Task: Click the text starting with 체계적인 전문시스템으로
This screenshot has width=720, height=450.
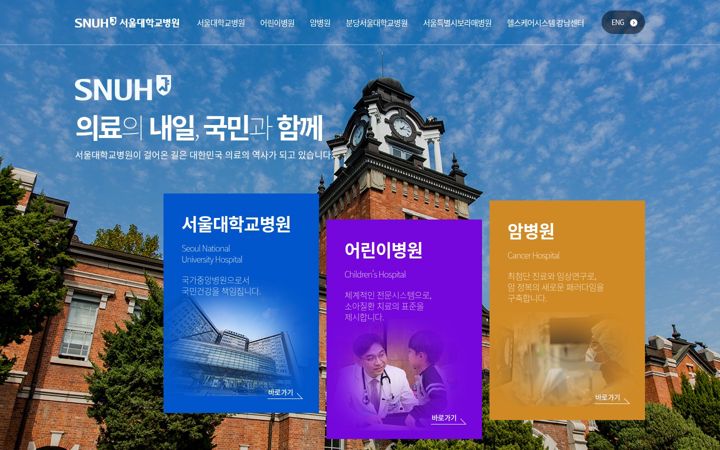Action: [388, 306]
